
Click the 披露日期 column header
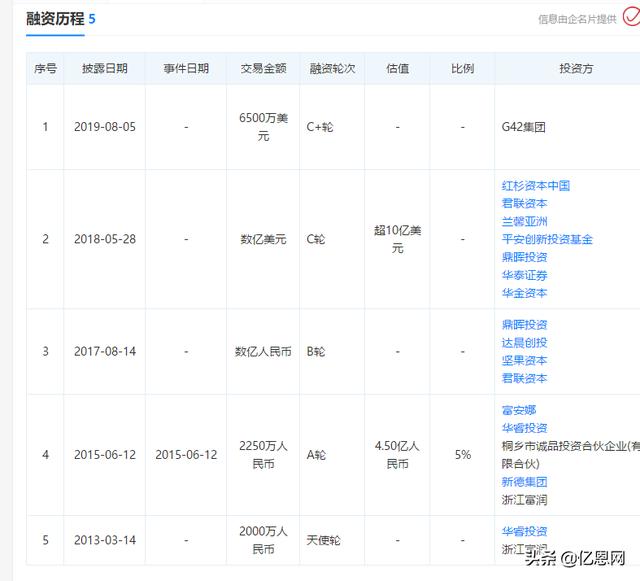pyautogui.click(x=105, y=68)
